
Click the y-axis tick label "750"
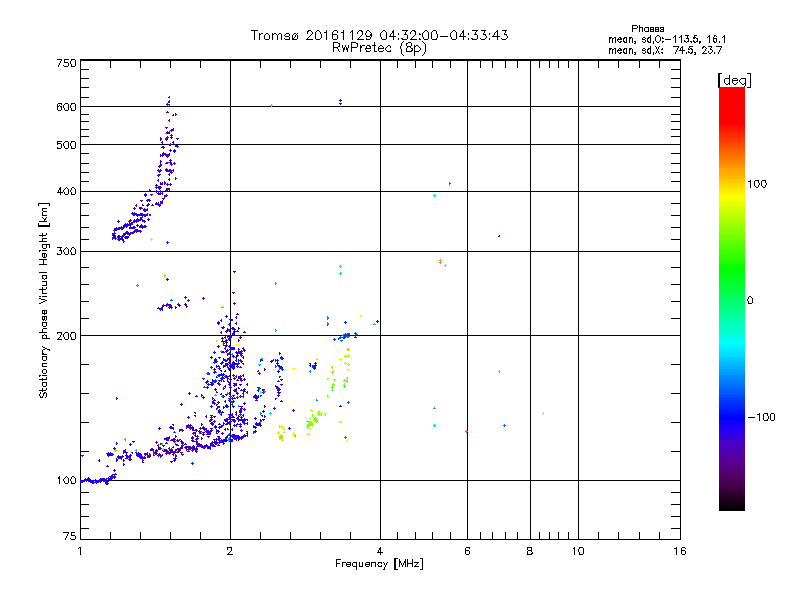[67, 63]
